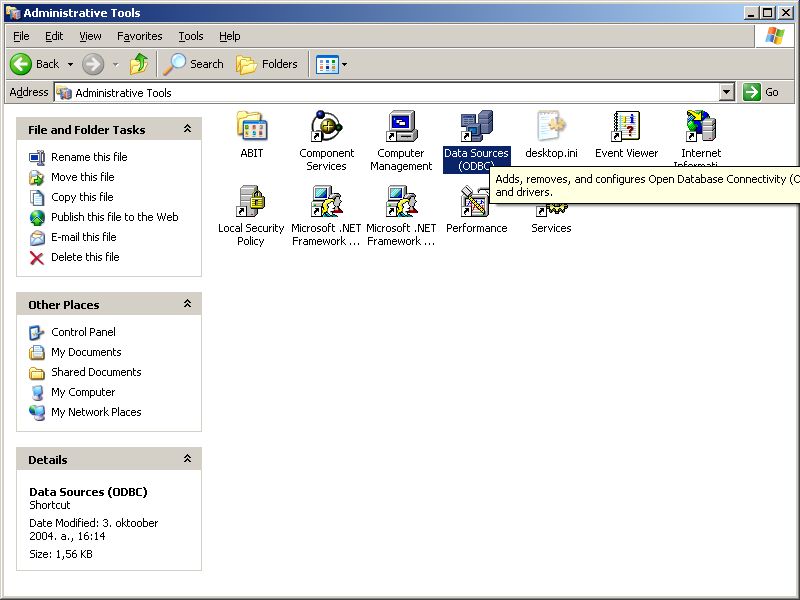Click Delete this file
The width and height of the screenshot is (800, 600).
pyautogui.click(x=85, y=257)
